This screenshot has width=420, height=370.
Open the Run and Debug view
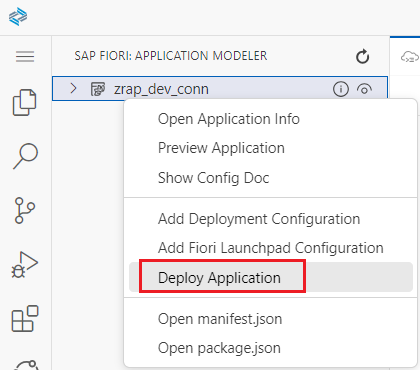click(x=24, y=265)
